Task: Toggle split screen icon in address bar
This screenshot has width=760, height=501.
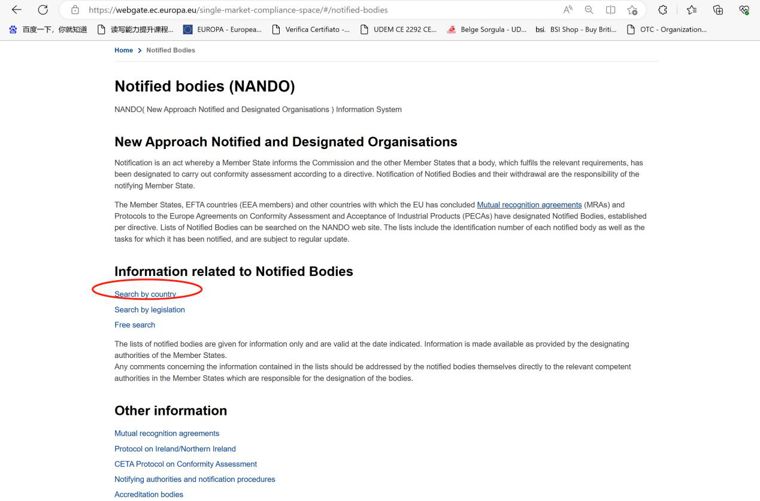Action: 610,10
